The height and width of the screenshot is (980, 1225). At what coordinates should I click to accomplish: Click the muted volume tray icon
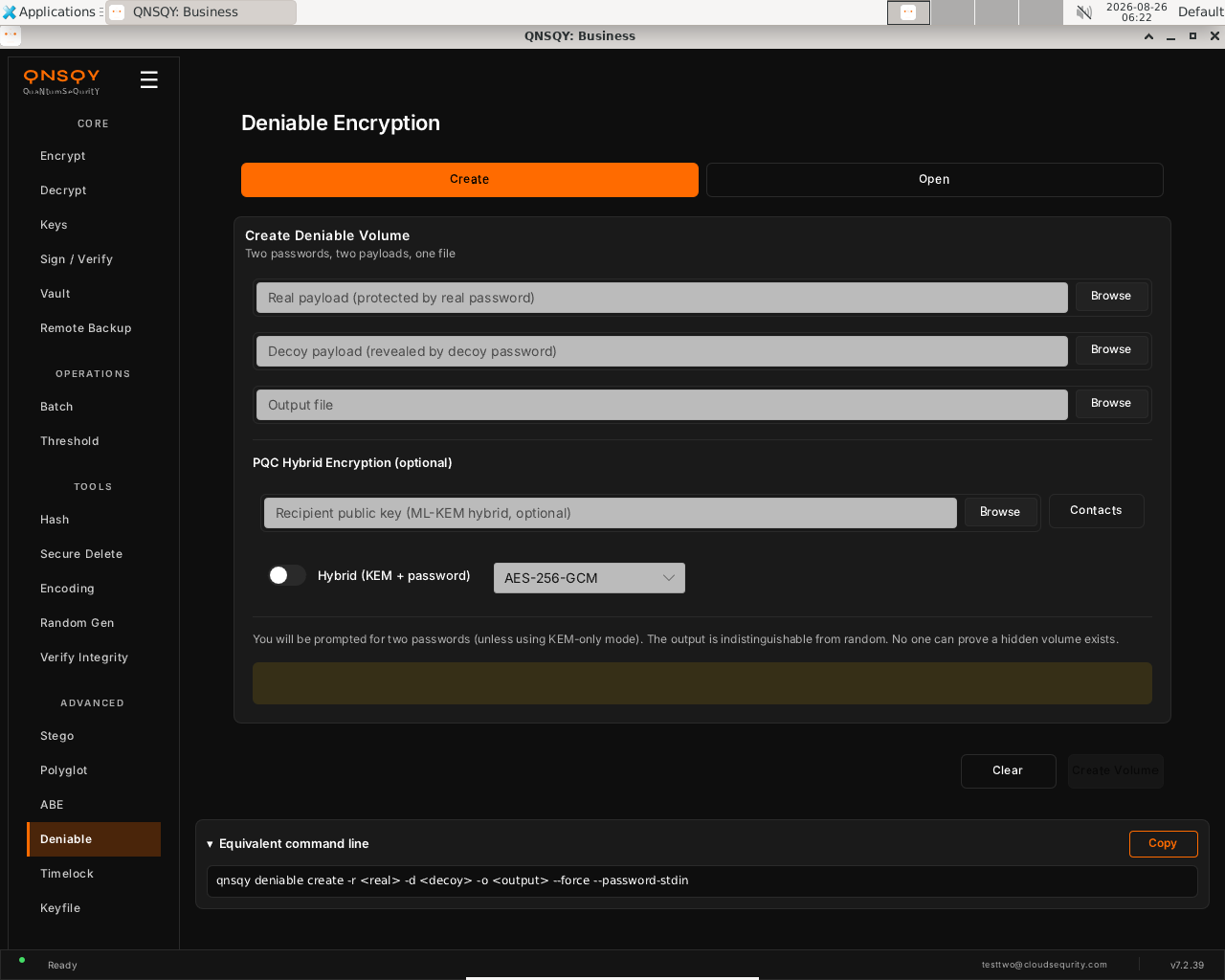coord(1084,12)
